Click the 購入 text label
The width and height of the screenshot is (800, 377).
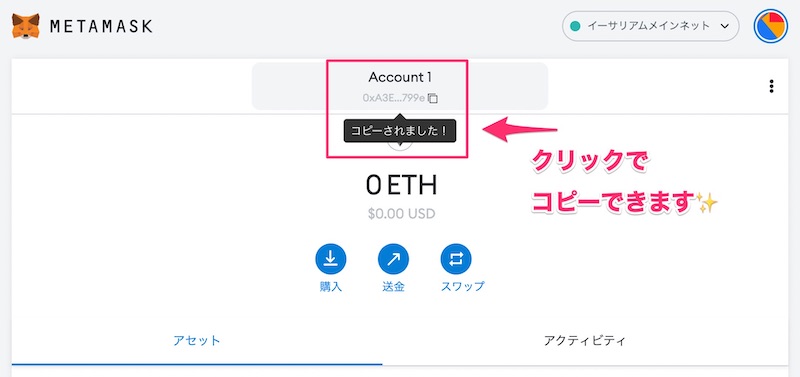331,286
